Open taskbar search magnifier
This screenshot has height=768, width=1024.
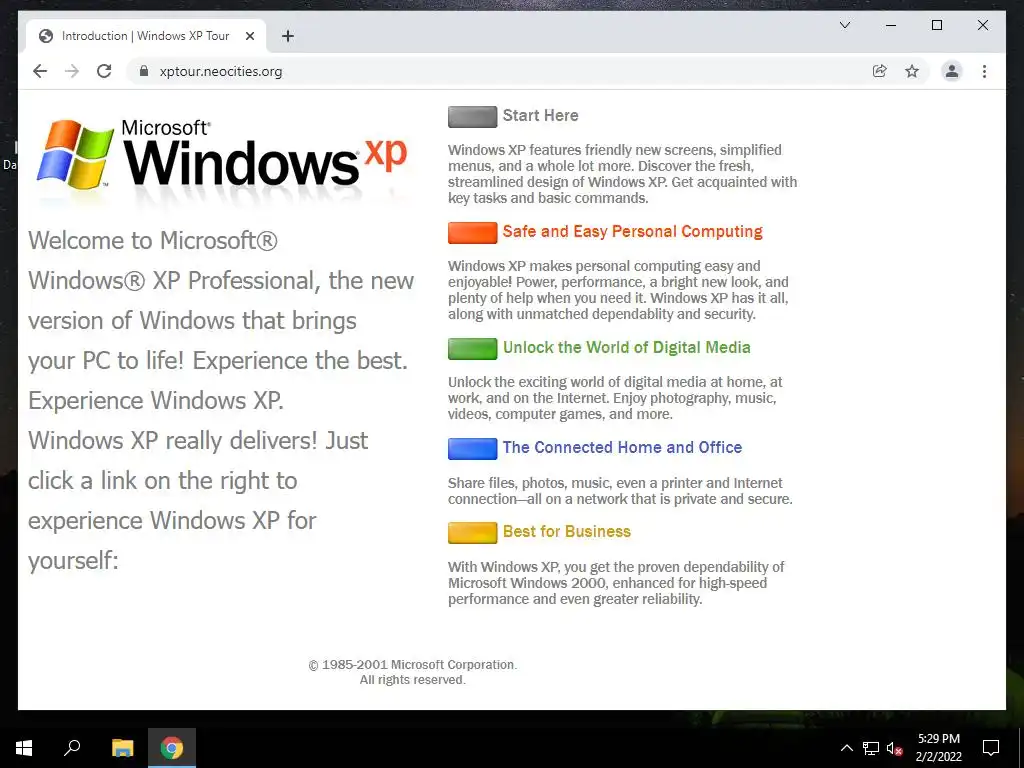point(72,747)
